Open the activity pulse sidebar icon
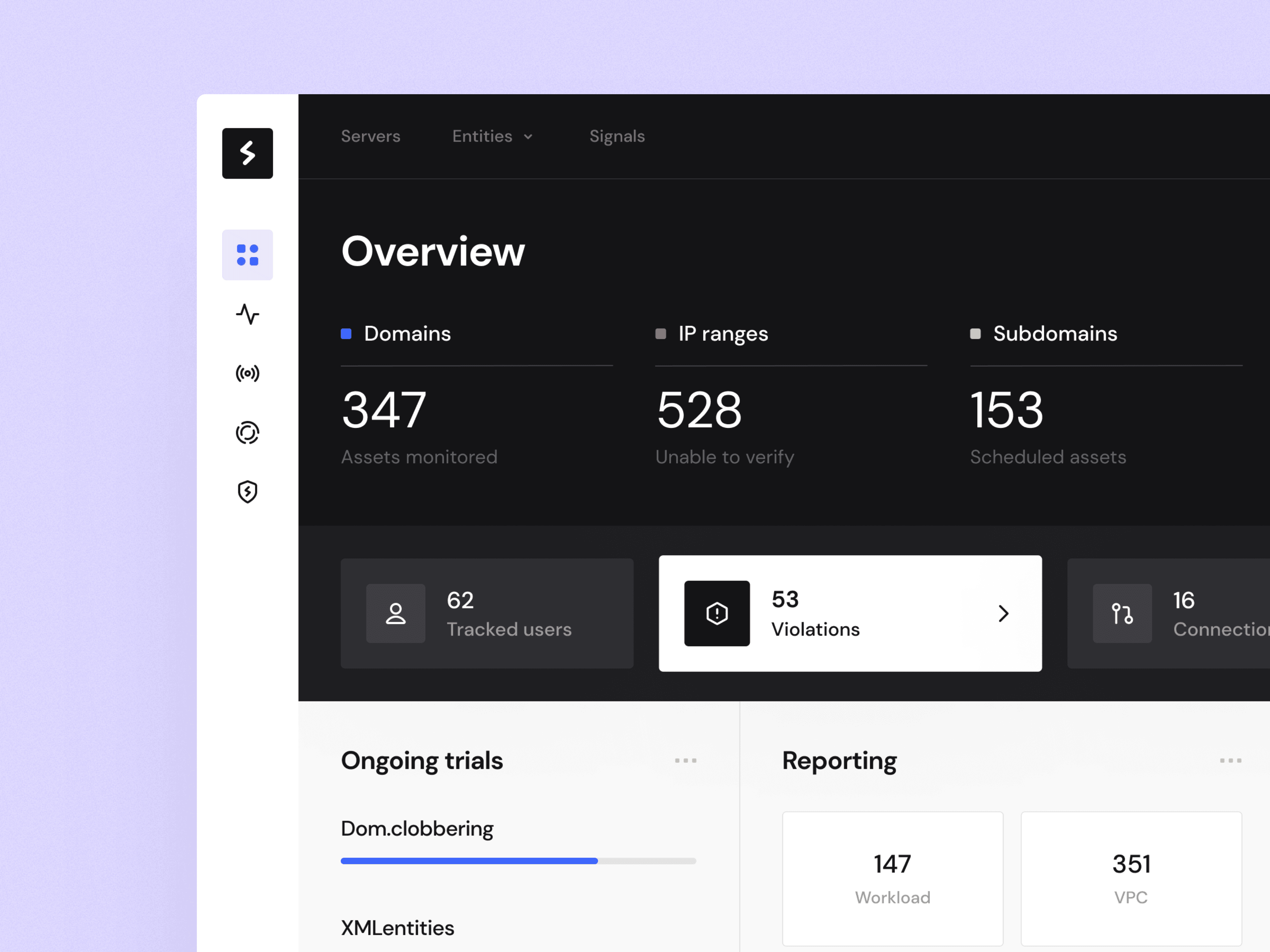 (x=247, y=314)
